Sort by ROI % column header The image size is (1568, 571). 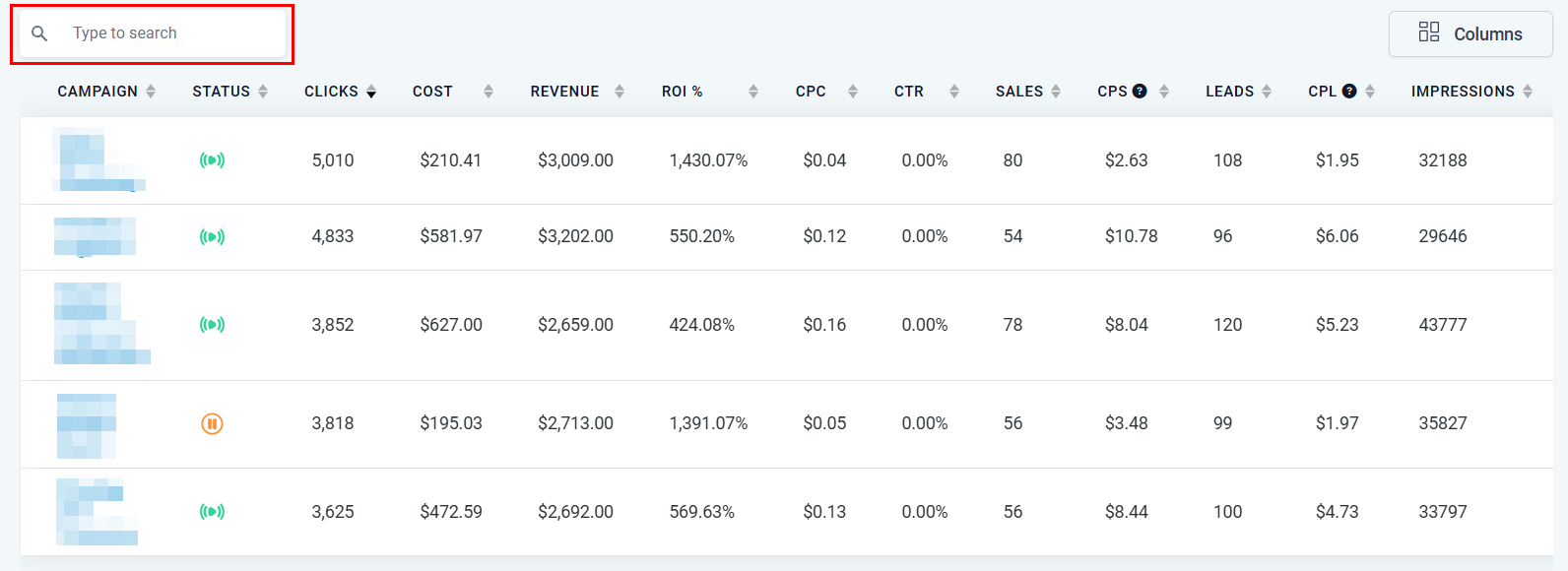tap(682, 92)
